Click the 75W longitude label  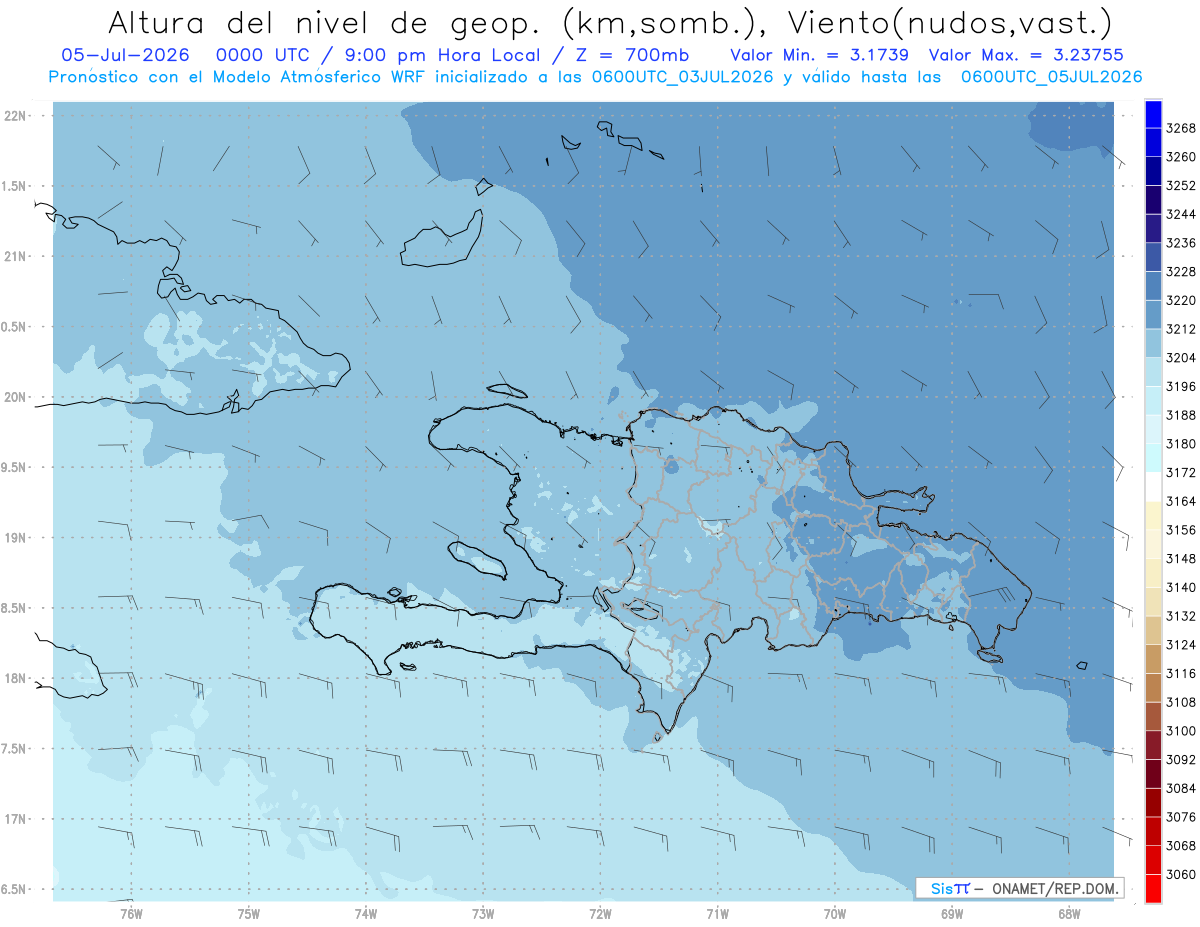pyautogui.click(x=248, y=914)
